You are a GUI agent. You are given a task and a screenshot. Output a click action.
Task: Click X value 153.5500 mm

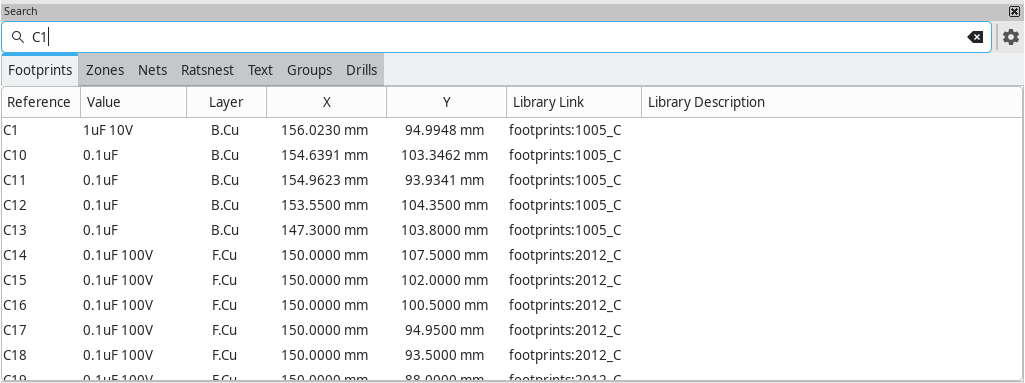click(x=324, y=205)
